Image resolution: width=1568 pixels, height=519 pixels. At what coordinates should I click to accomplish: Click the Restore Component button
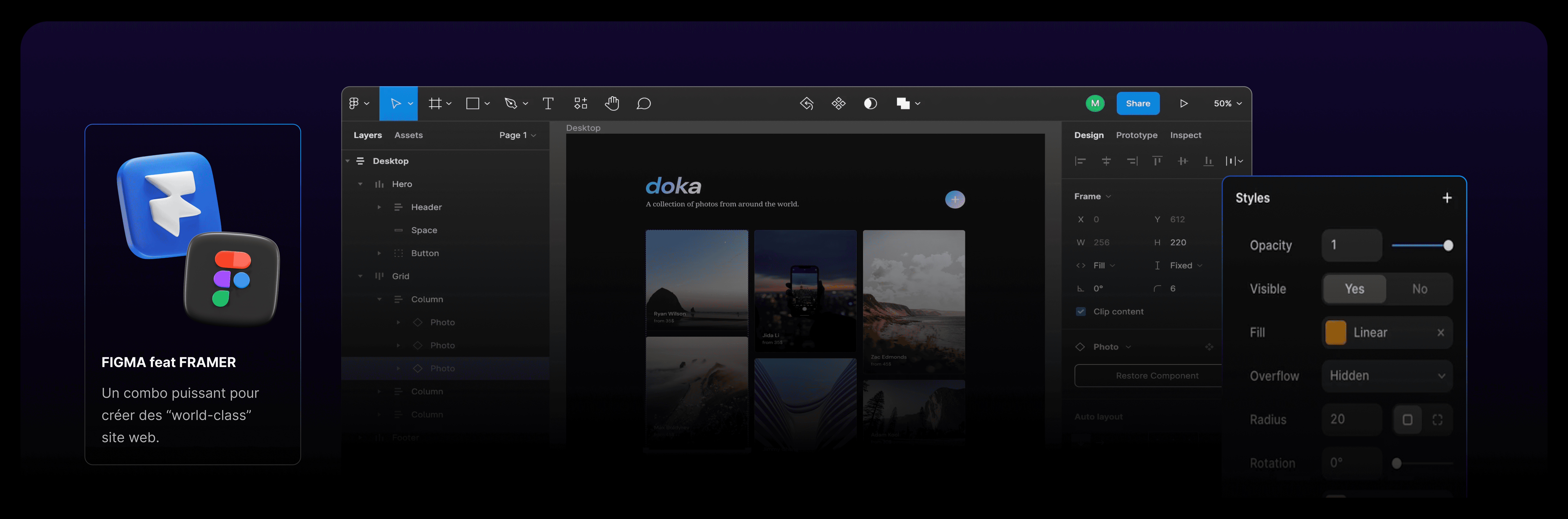[1149, 376]
